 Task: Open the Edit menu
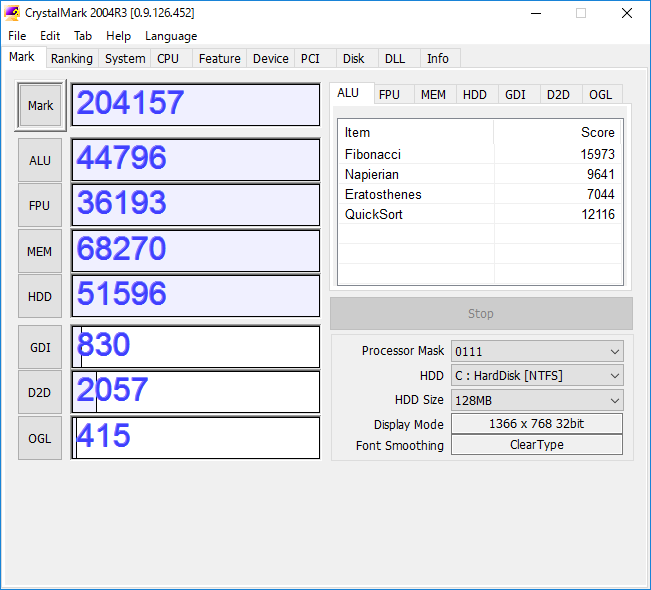pyautogui.click(x=50, y=36)
